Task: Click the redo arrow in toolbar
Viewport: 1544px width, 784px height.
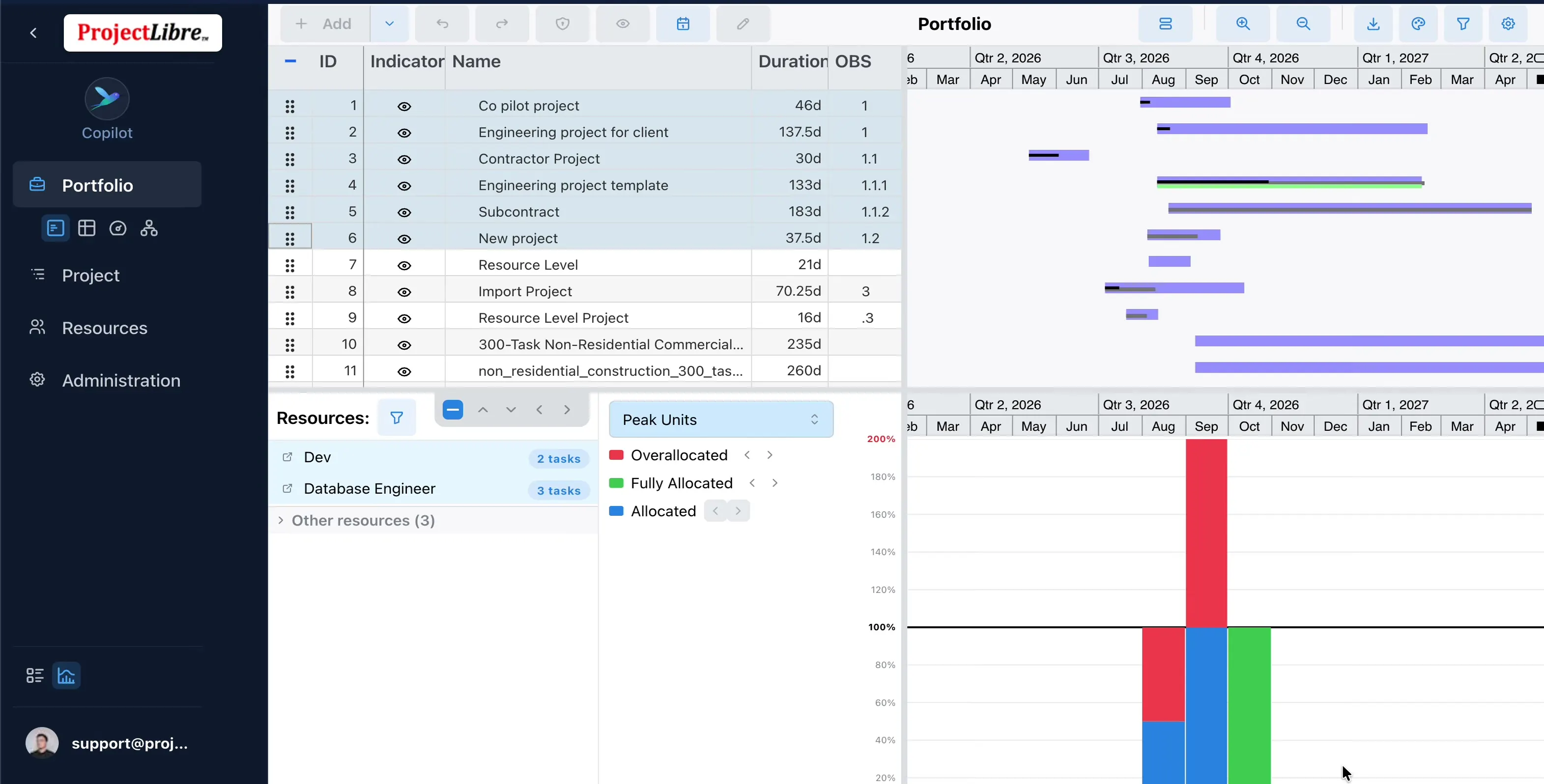Action: [x=502, y=24]
